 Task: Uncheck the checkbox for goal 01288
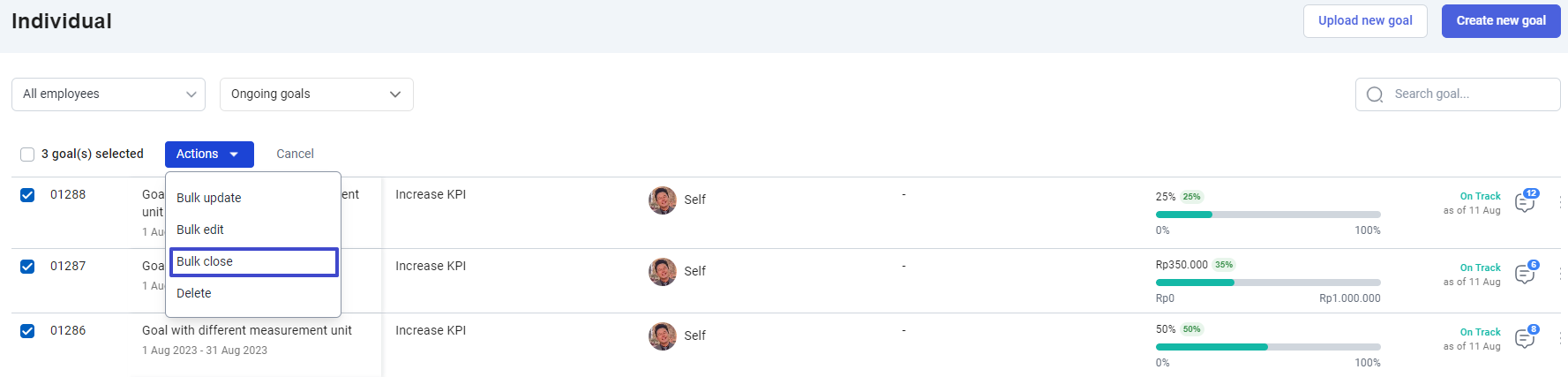point(27,195)
